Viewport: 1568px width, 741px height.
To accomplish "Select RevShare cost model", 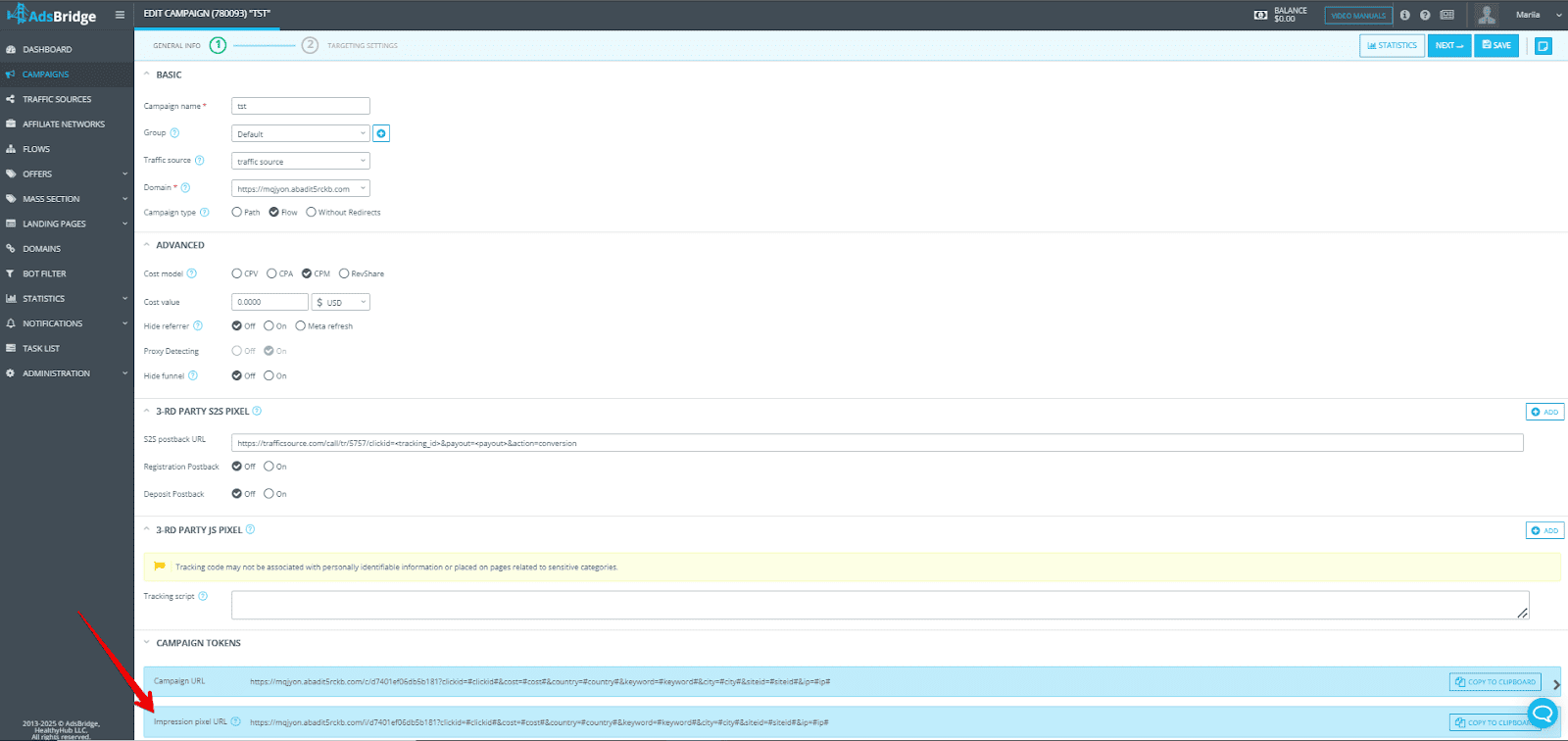I will (x=344, y=273).
